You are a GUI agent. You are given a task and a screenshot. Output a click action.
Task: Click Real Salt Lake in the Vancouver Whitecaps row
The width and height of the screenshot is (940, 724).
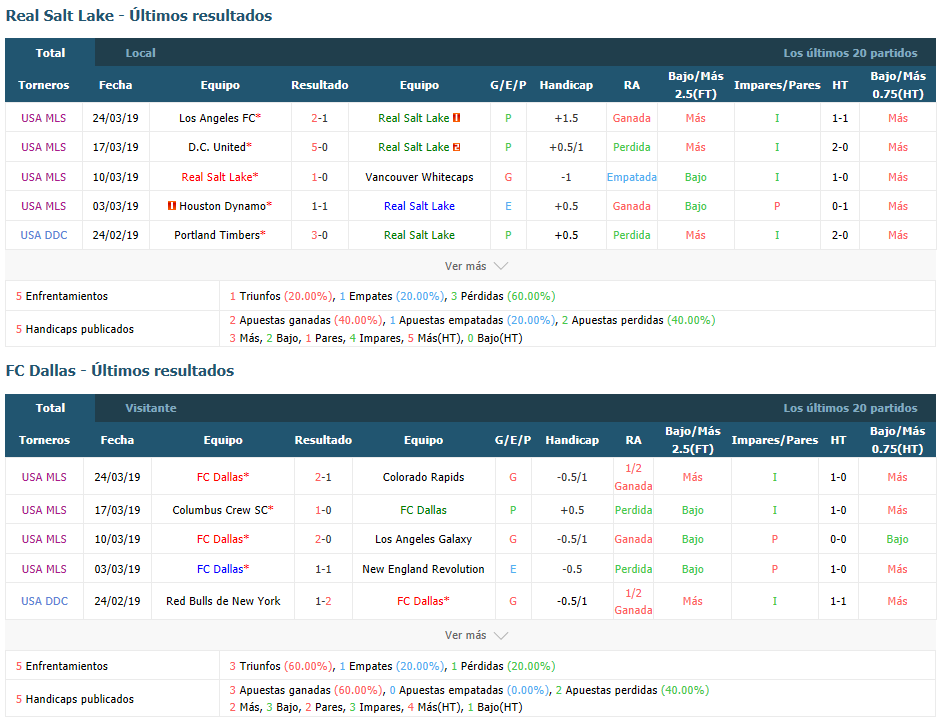(219, 177)
